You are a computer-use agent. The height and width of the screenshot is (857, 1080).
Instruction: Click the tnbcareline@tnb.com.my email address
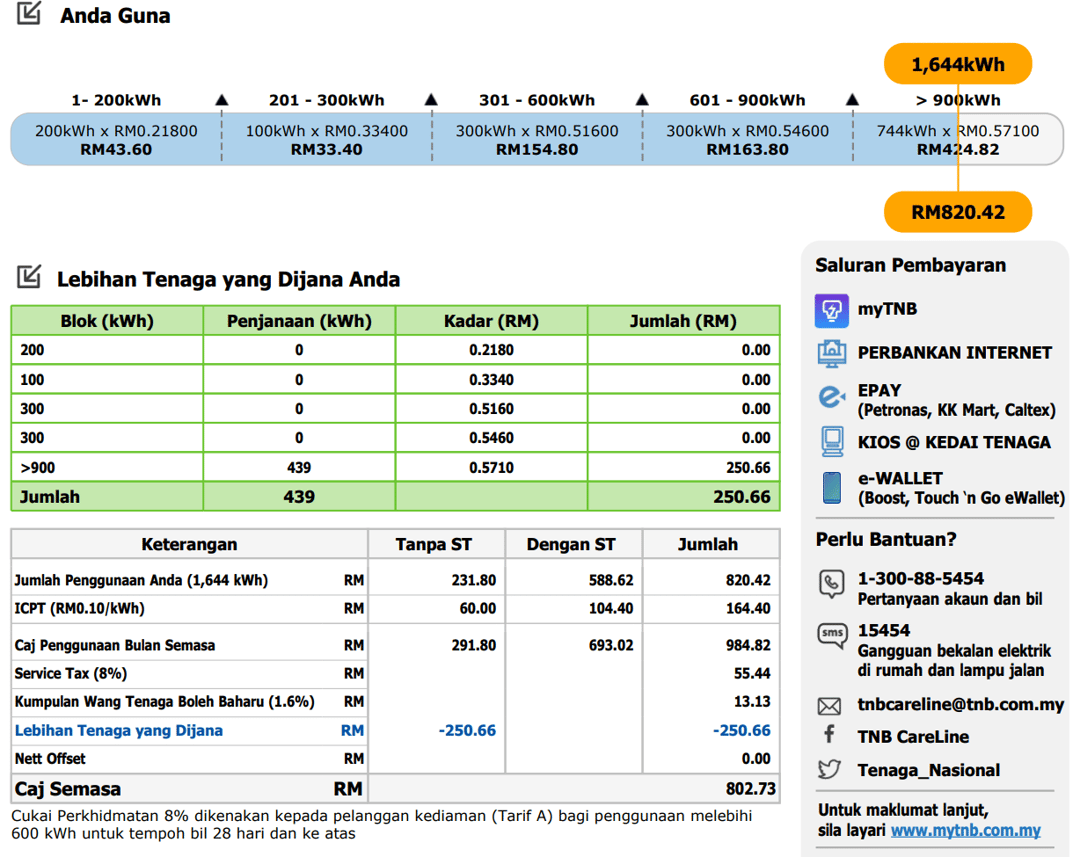960,705
